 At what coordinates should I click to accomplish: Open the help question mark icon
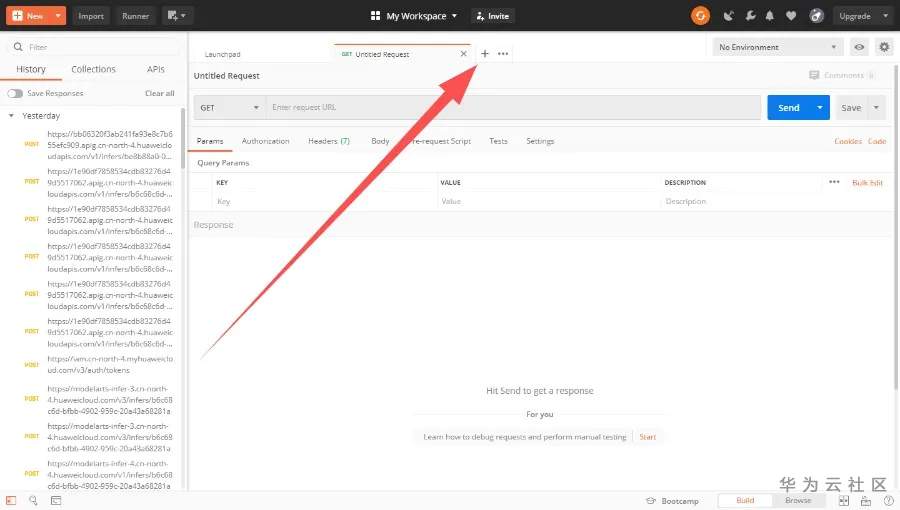(889, 501)
